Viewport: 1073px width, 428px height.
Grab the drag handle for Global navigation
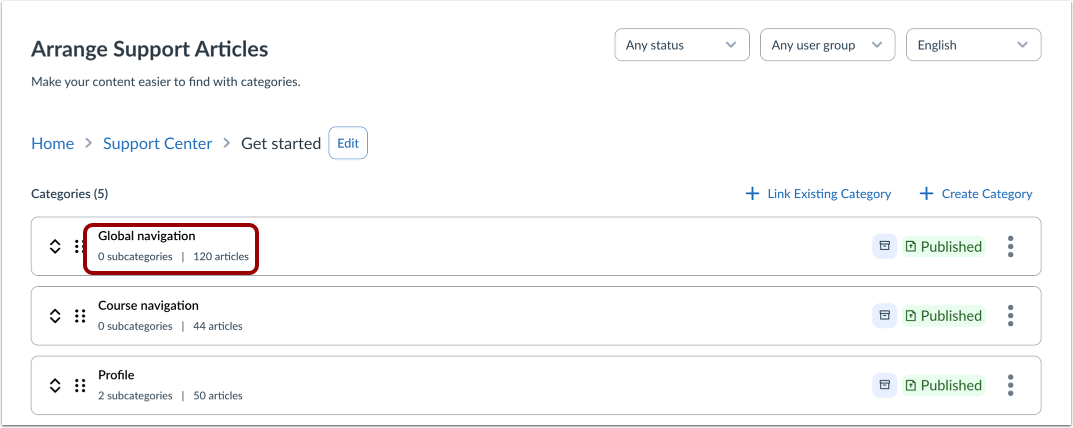pos(80,246)
